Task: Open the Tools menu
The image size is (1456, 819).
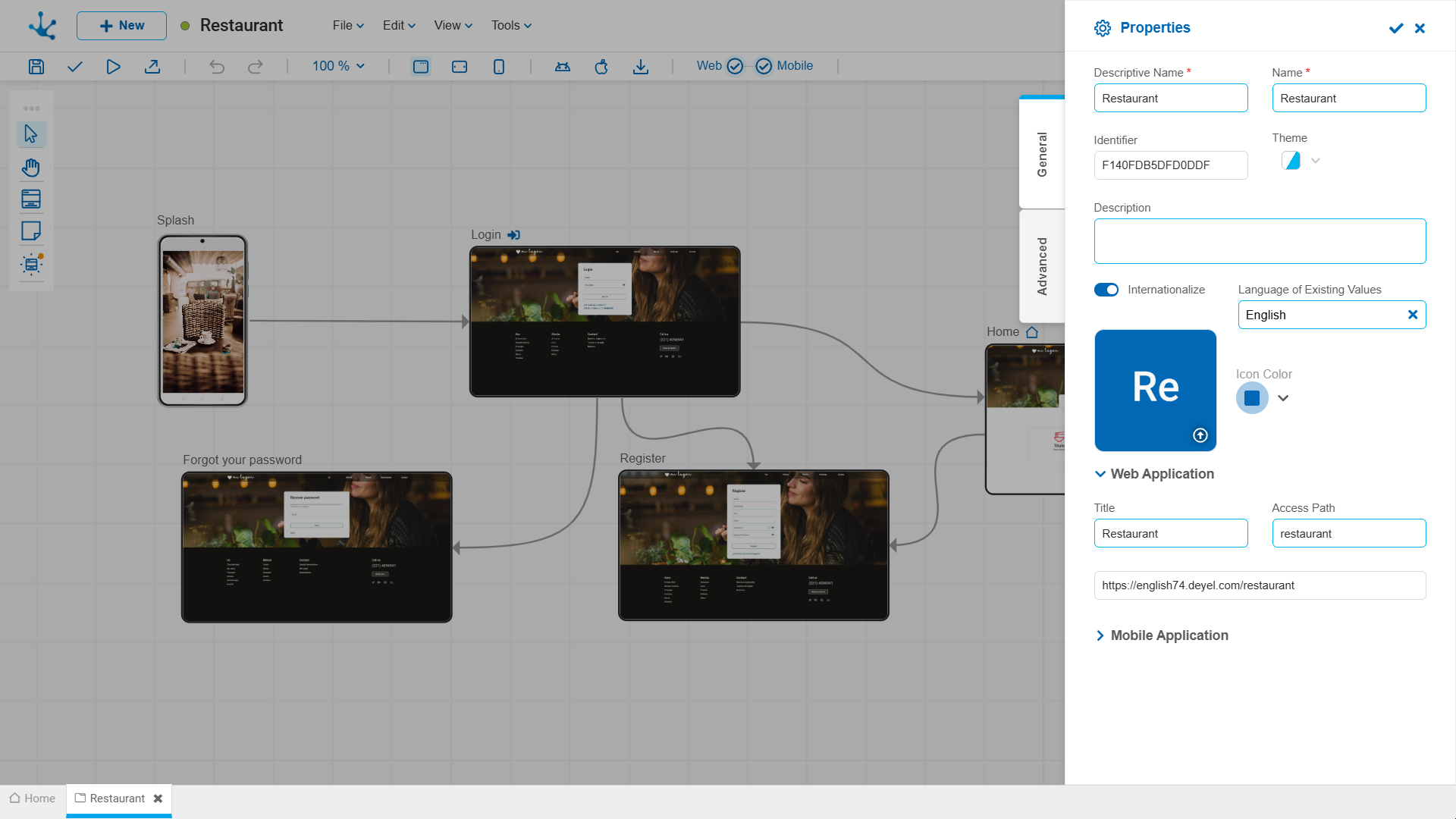Action: tap(511, 25)
